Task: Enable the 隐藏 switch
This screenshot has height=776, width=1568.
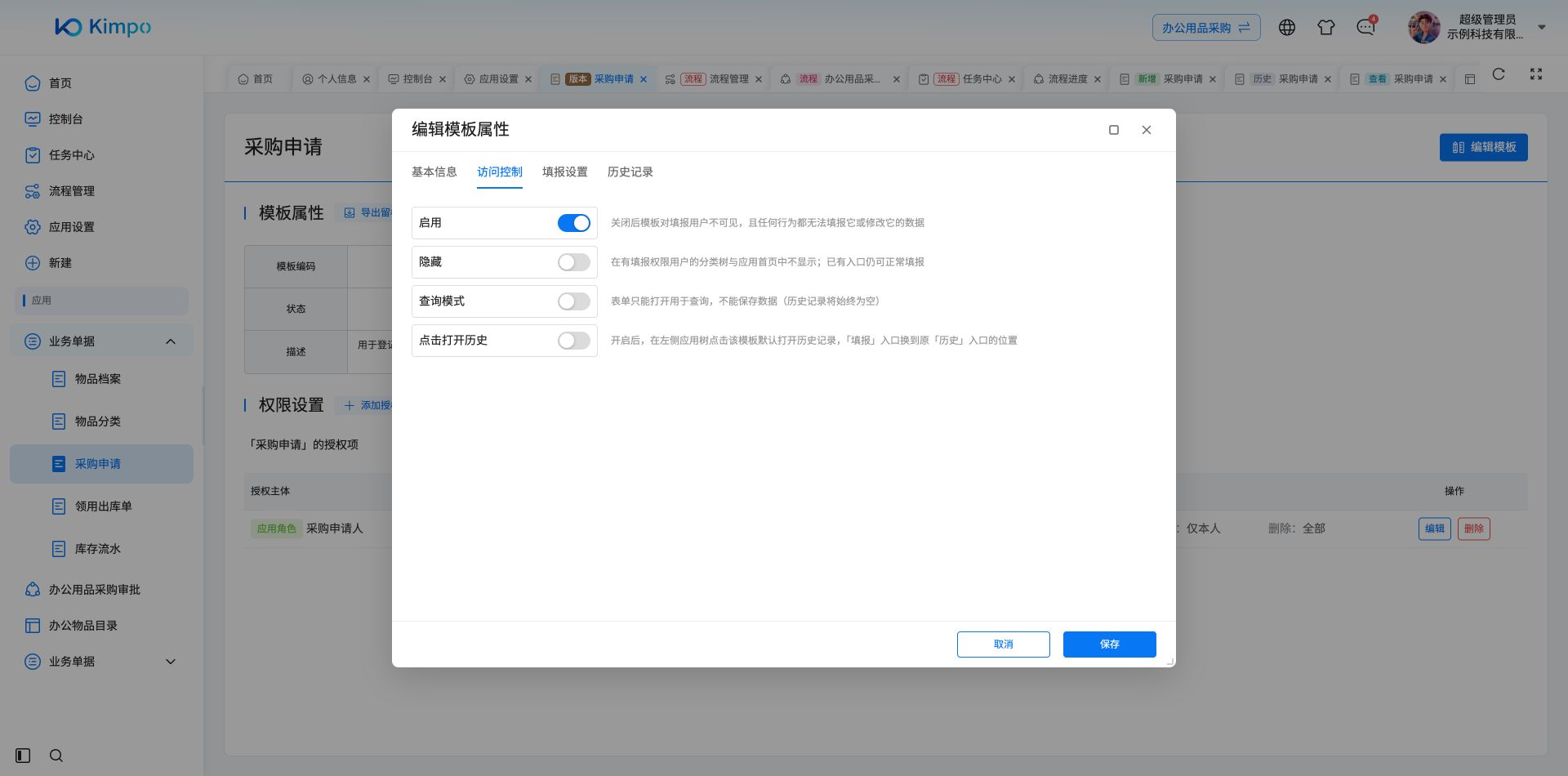Action: (x=573, y=262)
